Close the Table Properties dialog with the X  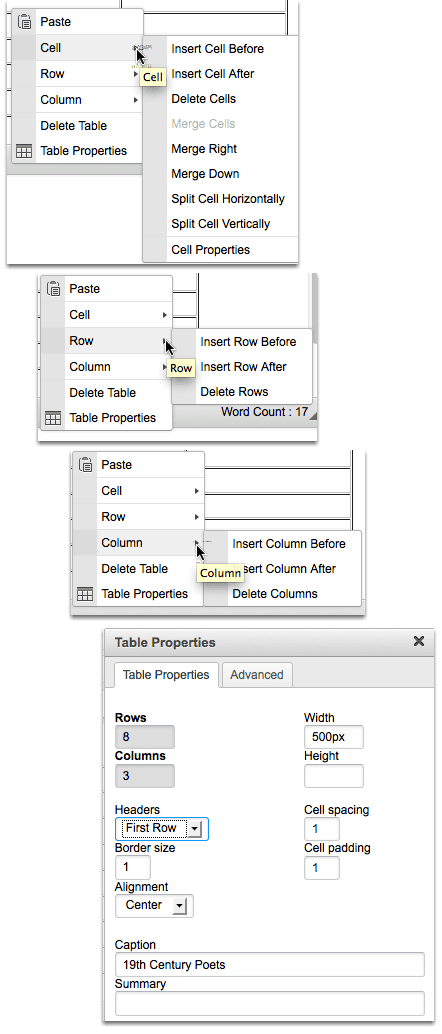coord(418,641)
